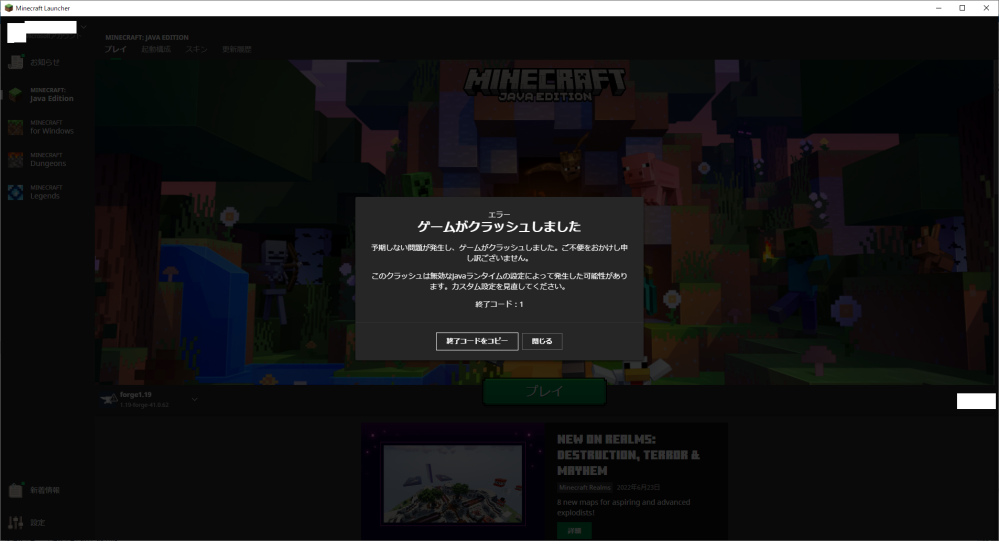
Task: Select Minecraft Java Edition grass block icon
Action: click(x=16, y=94)
